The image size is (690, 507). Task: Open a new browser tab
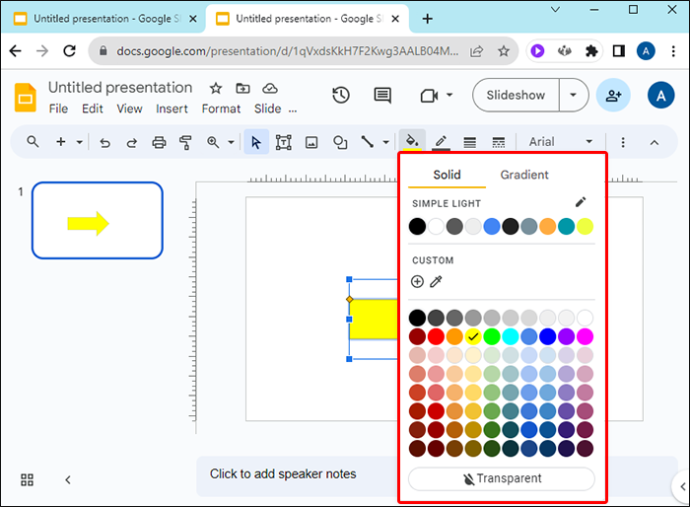(x=427, y=18)
